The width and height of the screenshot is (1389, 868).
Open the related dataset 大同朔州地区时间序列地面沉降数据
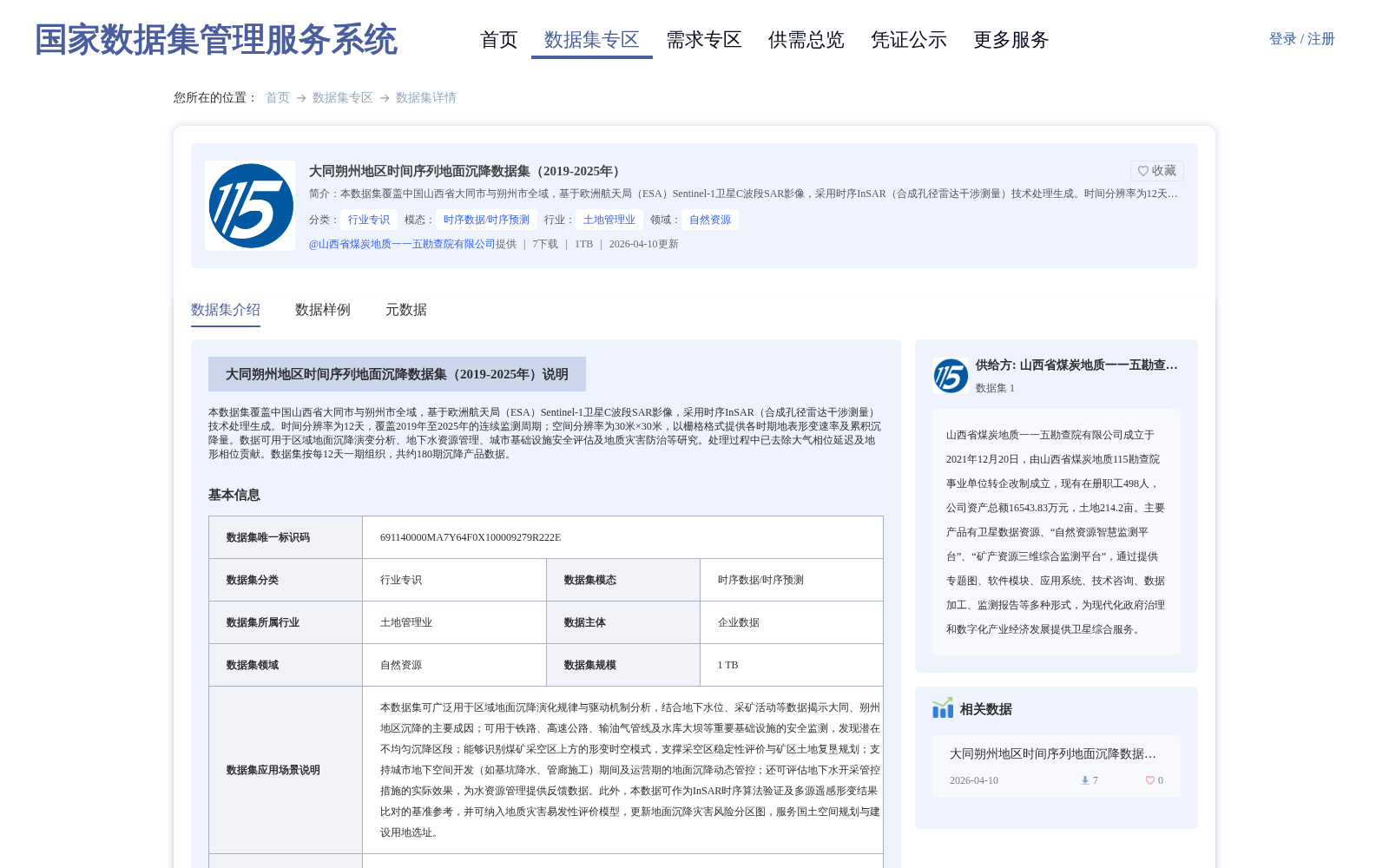coord(1053,753)
